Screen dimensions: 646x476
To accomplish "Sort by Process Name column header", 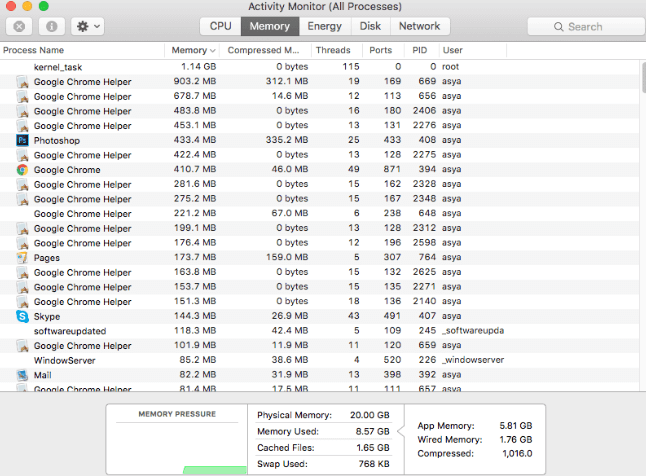I will [82, 50].
